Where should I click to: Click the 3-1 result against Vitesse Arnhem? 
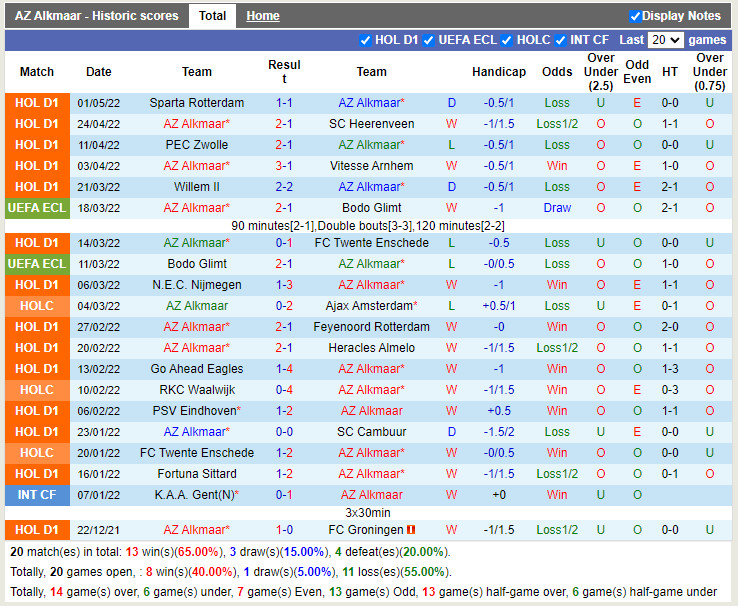pyautogui.click(x=284, y=166)
